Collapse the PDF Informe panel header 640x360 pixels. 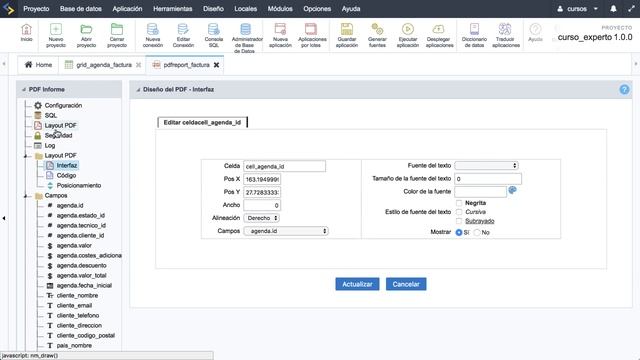tap(23, 89)
